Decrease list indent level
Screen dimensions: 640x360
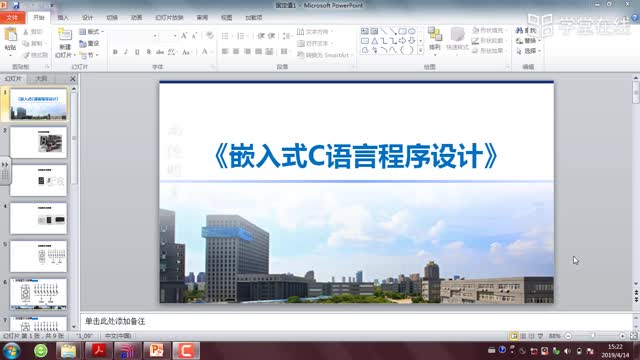pos(261,36)
